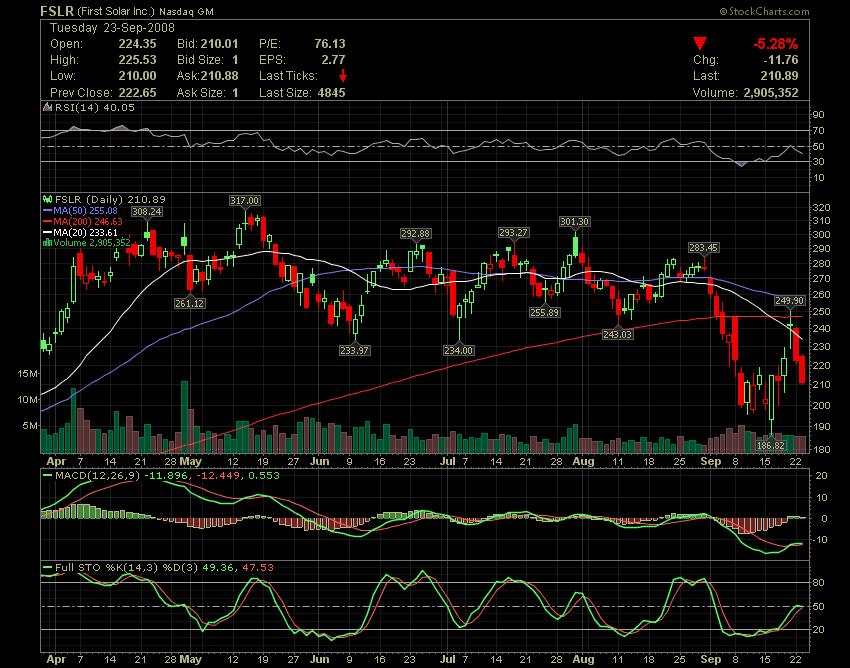Click the Ask Size value 1
Image resolution: width=850 pixels, height=668 pixels.
point(235,93)
